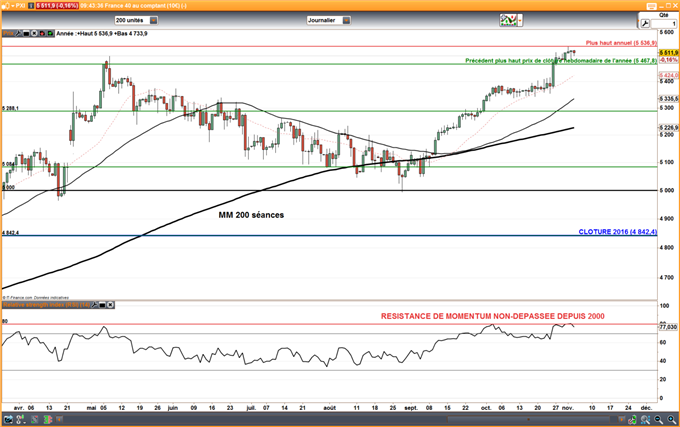Zoom out using the minus magnifier icon

coord(658,419)
